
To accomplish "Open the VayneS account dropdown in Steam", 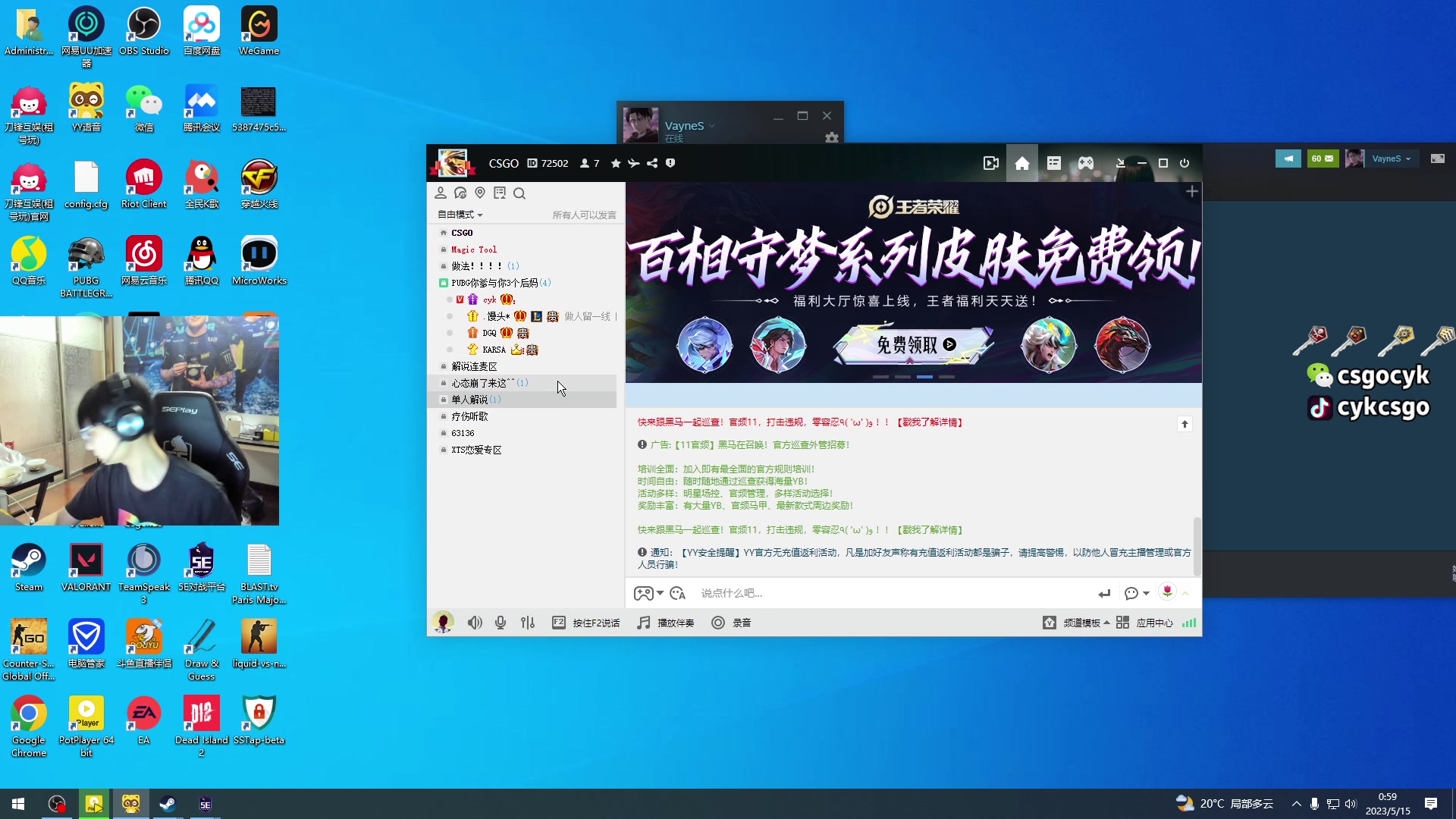I will (1391, 158).
